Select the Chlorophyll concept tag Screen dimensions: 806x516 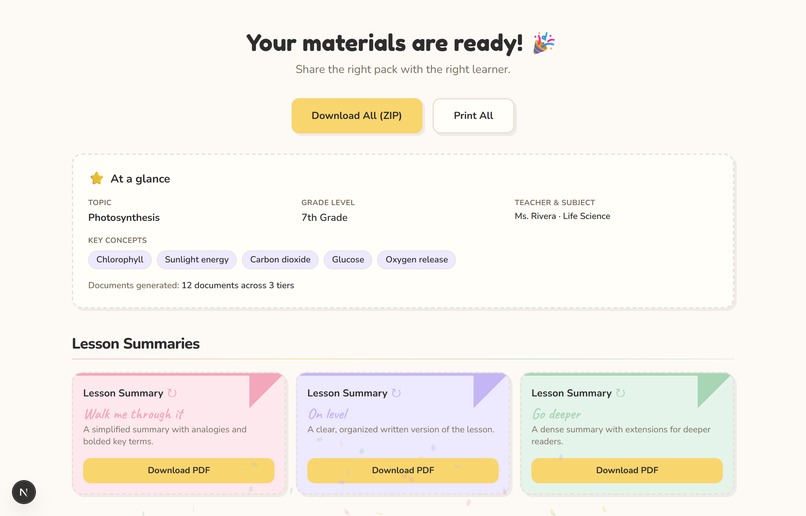pos(120,260)
